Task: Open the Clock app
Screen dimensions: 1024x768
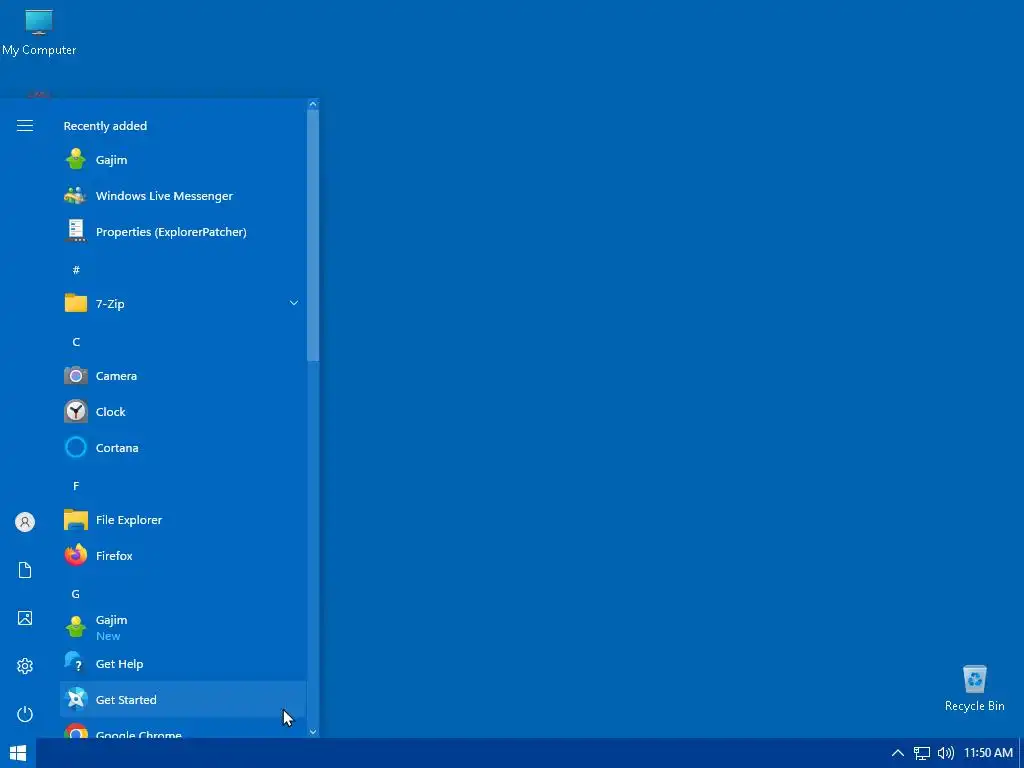Action: [183, 411]
